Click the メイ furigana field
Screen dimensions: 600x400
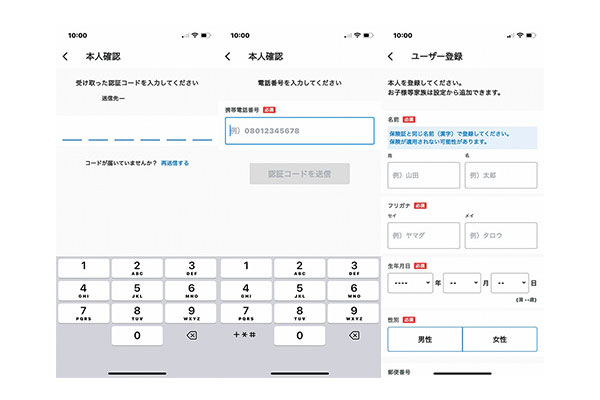(x=500, y=236)
